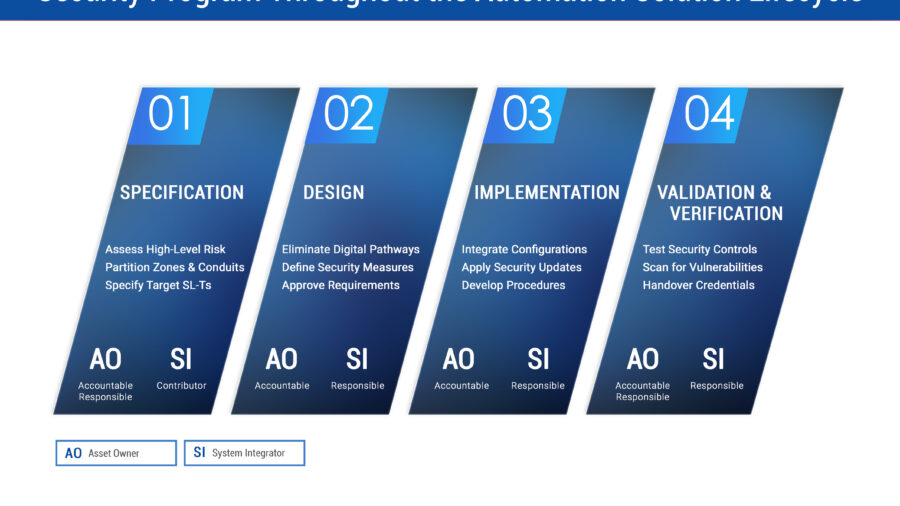Click 'Assess High-Level Risk' text

[165, 249]
